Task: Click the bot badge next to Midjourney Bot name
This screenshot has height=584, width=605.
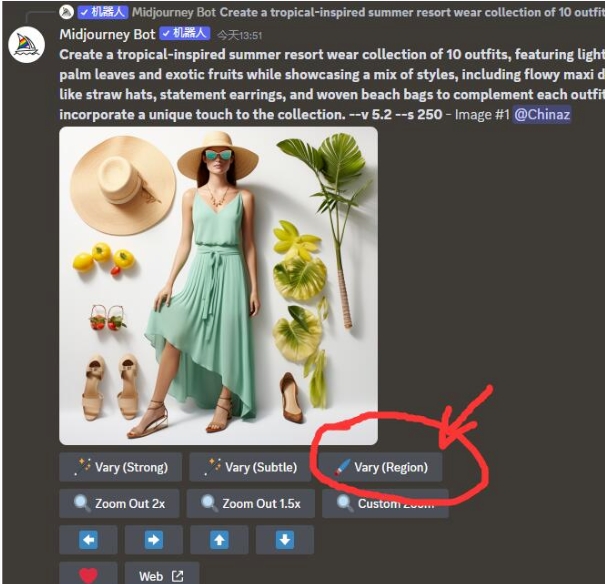Action: pyautogui.click(x=185, y=34)
